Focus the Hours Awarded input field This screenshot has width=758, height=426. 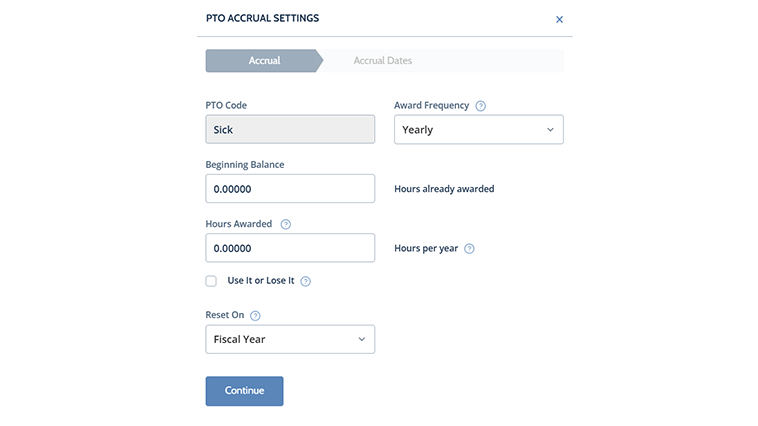tap(290, 248)
